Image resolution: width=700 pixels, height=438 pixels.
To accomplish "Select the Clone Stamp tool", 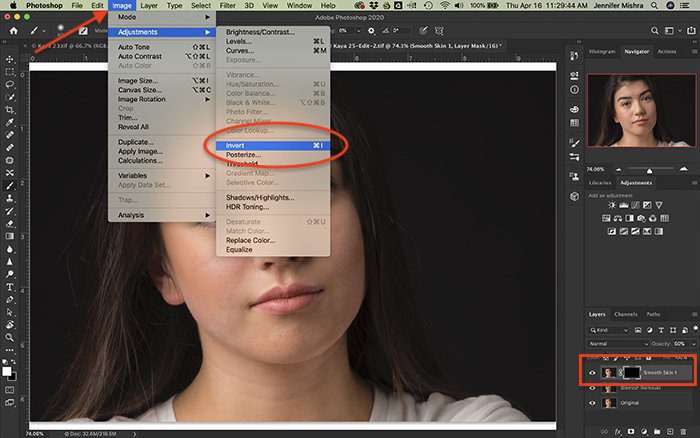I will pos(9,198).
